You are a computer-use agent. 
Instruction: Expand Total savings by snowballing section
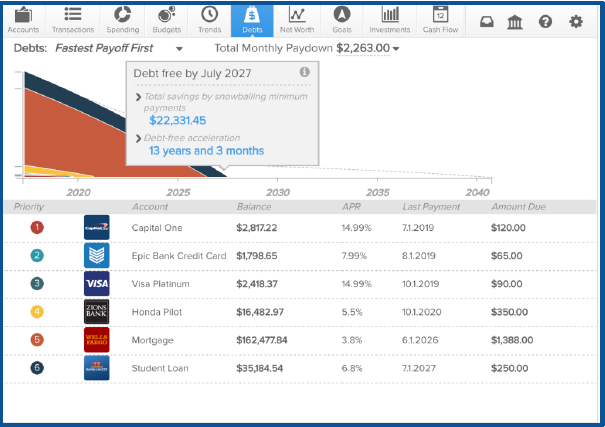point(138,97)
